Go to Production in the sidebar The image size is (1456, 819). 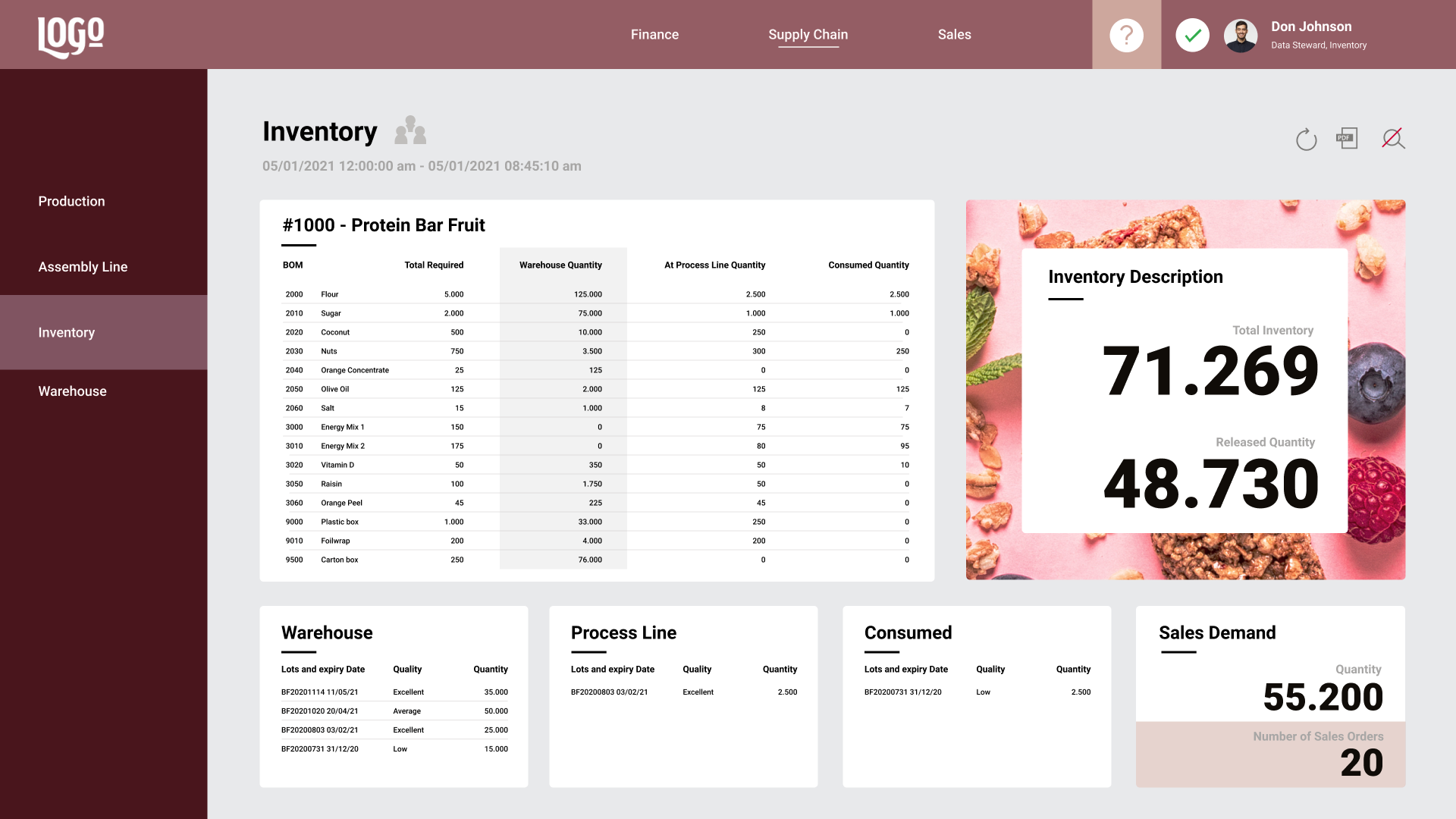(x=72, y=202)
